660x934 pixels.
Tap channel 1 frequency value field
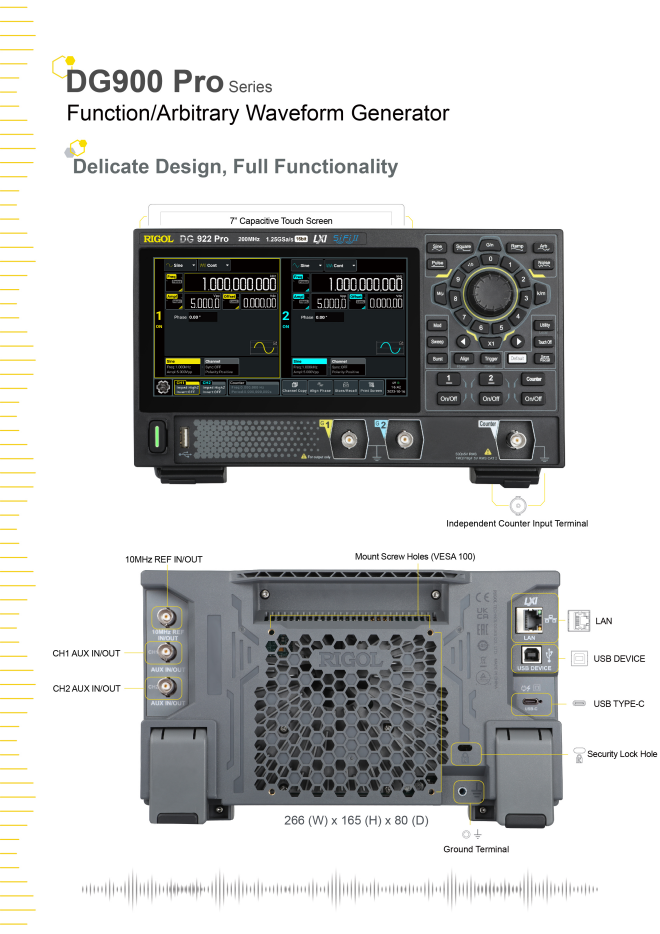tap(228, 284)
